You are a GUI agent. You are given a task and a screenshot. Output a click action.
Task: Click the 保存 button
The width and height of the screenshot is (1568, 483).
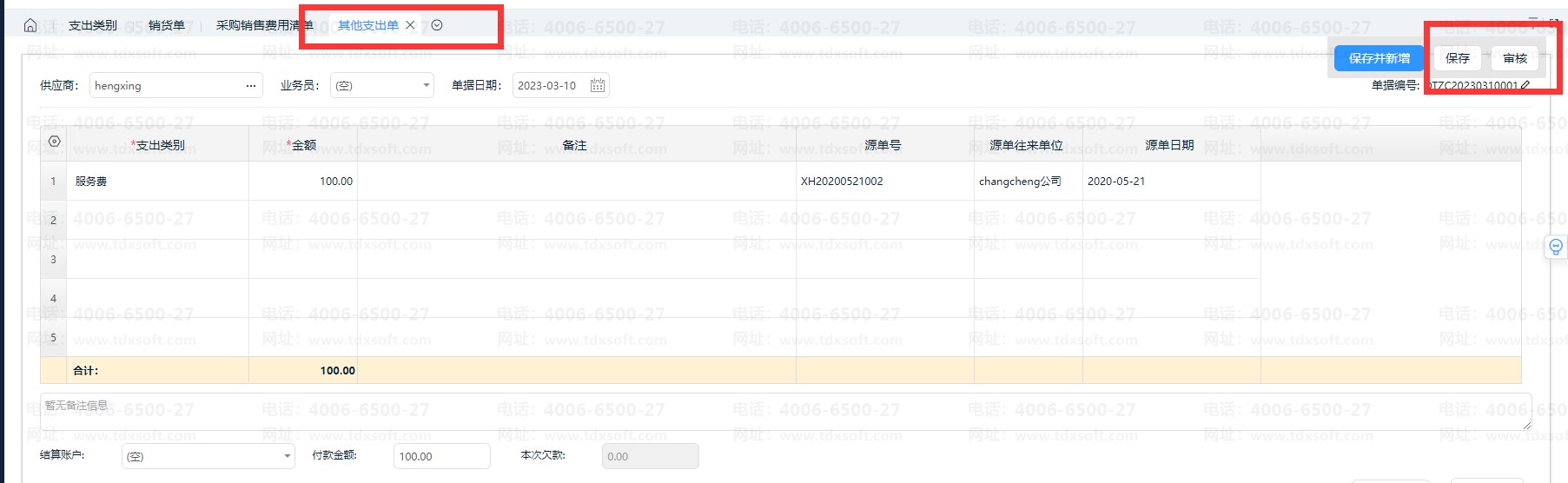coord(1458,58)
